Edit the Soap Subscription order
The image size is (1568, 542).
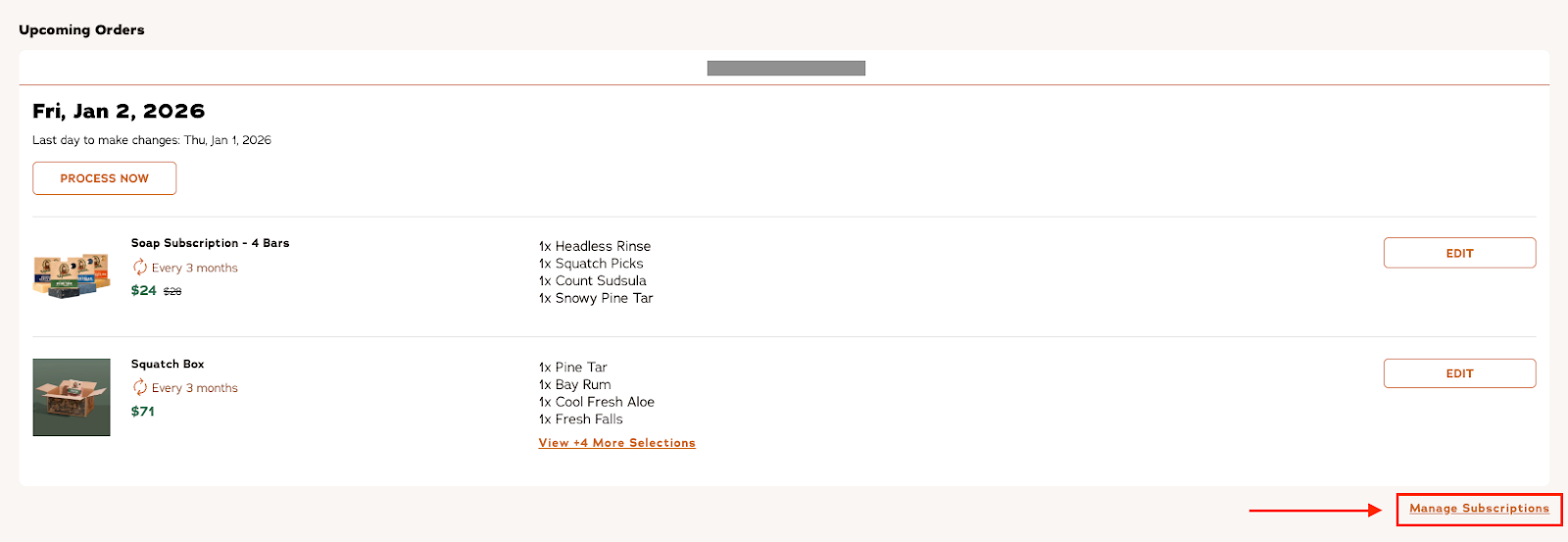[x=1459, y=253]
